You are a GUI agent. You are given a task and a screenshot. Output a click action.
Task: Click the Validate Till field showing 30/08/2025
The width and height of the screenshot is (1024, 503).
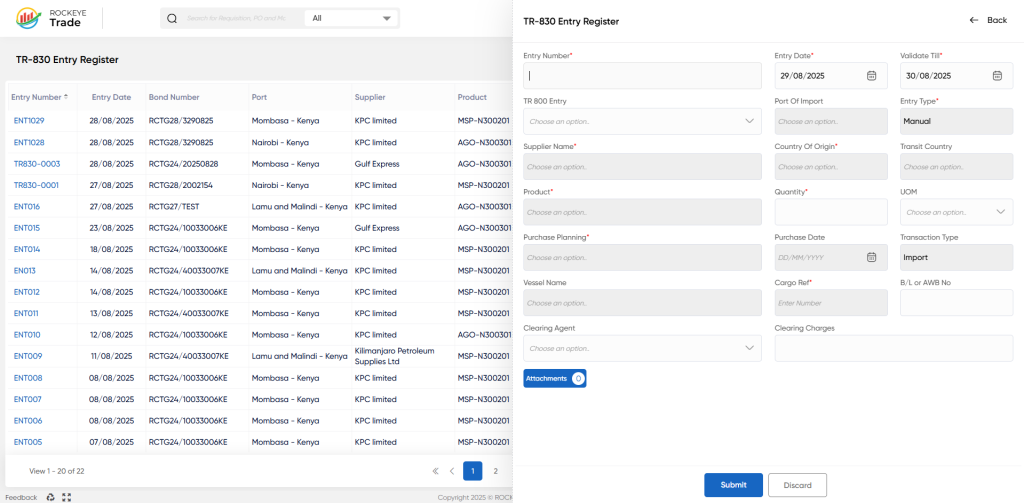tap(957, 76)
